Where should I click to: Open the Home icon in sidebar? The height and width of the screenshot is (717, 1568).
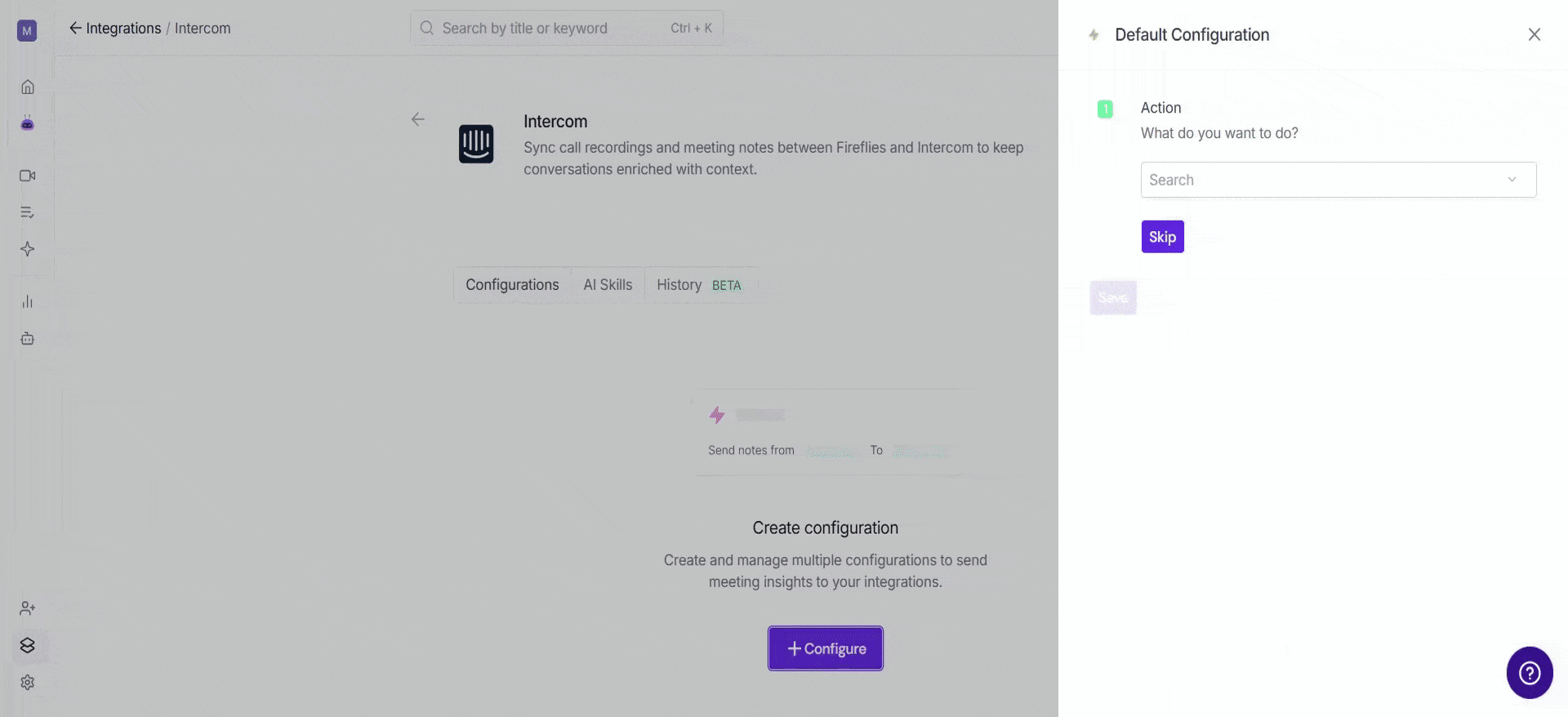coord(27,87)
